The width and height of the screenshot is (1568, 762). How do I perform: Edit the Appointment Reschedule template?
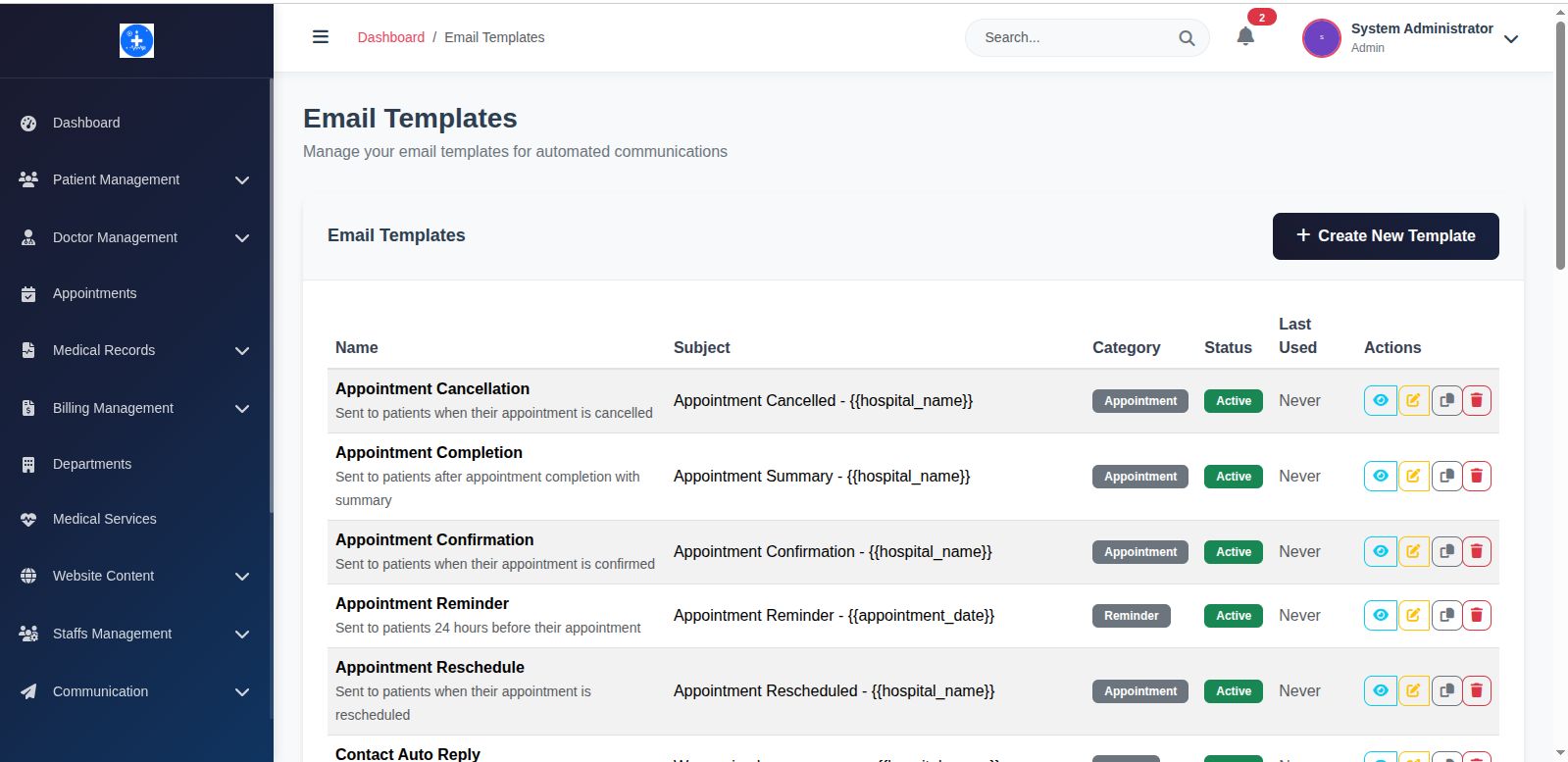click(x=1413, y=690)
